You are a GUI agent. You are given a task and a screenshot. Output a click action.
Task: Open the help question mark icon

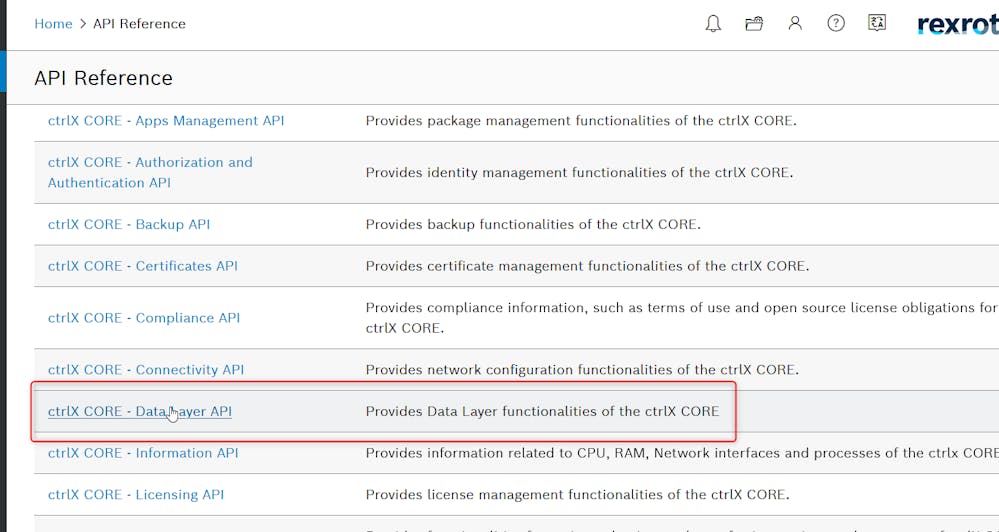836,24
